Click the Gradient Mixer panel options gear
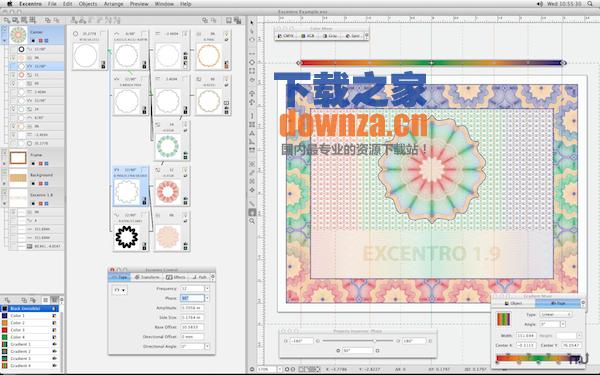The width and height of the screenshot is (600, 375). [x=583, y=303]
